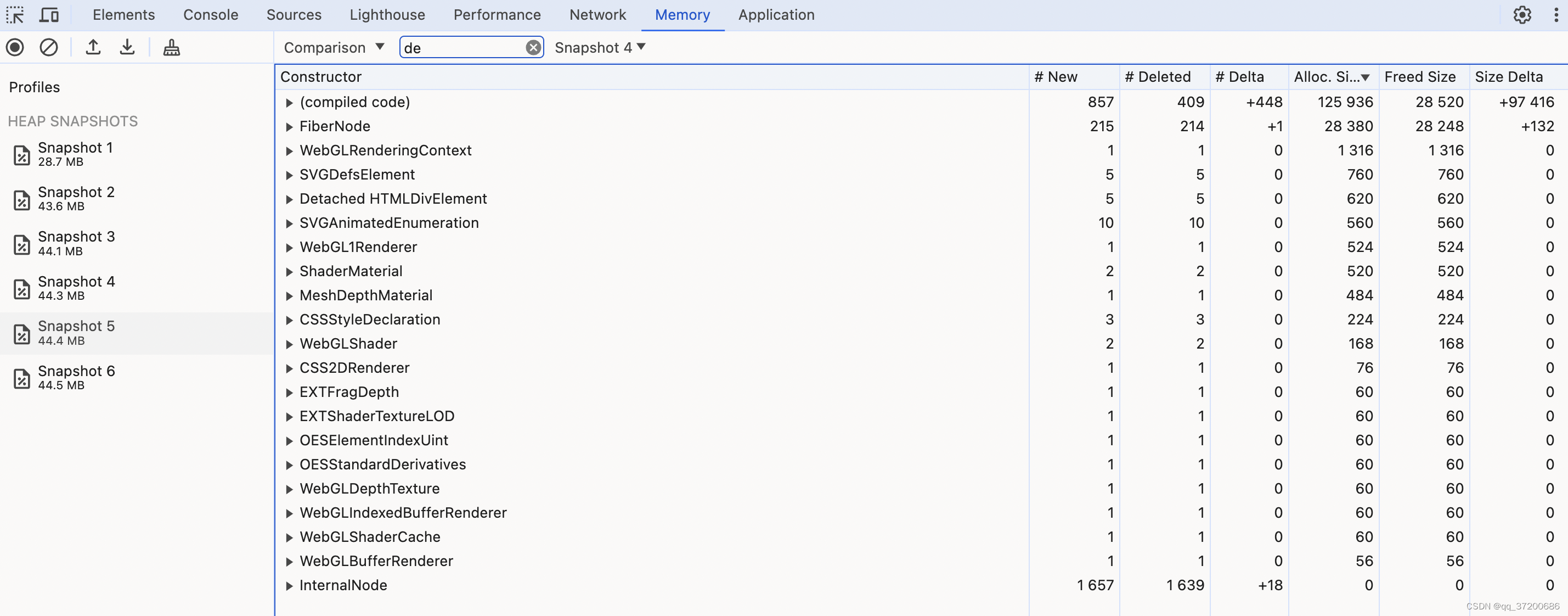Open the Comparison view dropdown
Screen dimensions: 1568x616
[x=334, y=48]
